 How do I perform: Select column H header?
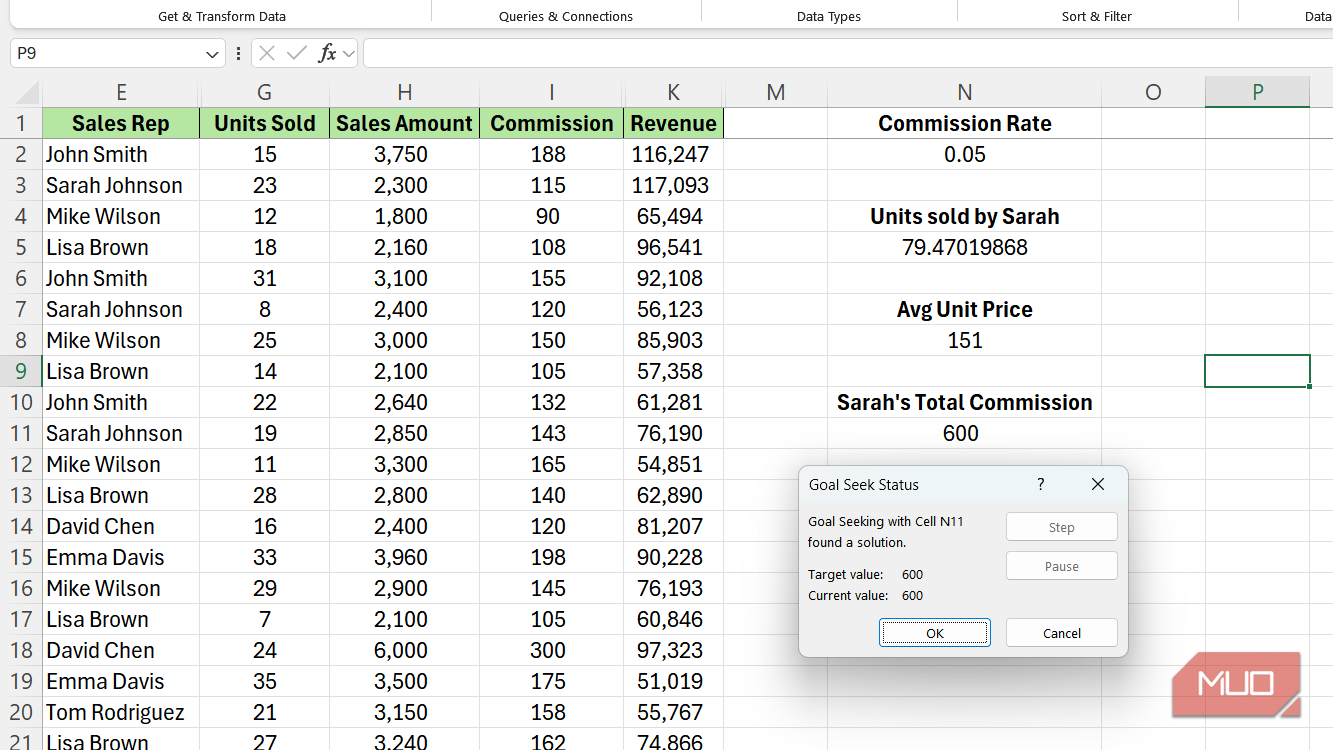tap(404, 92)
